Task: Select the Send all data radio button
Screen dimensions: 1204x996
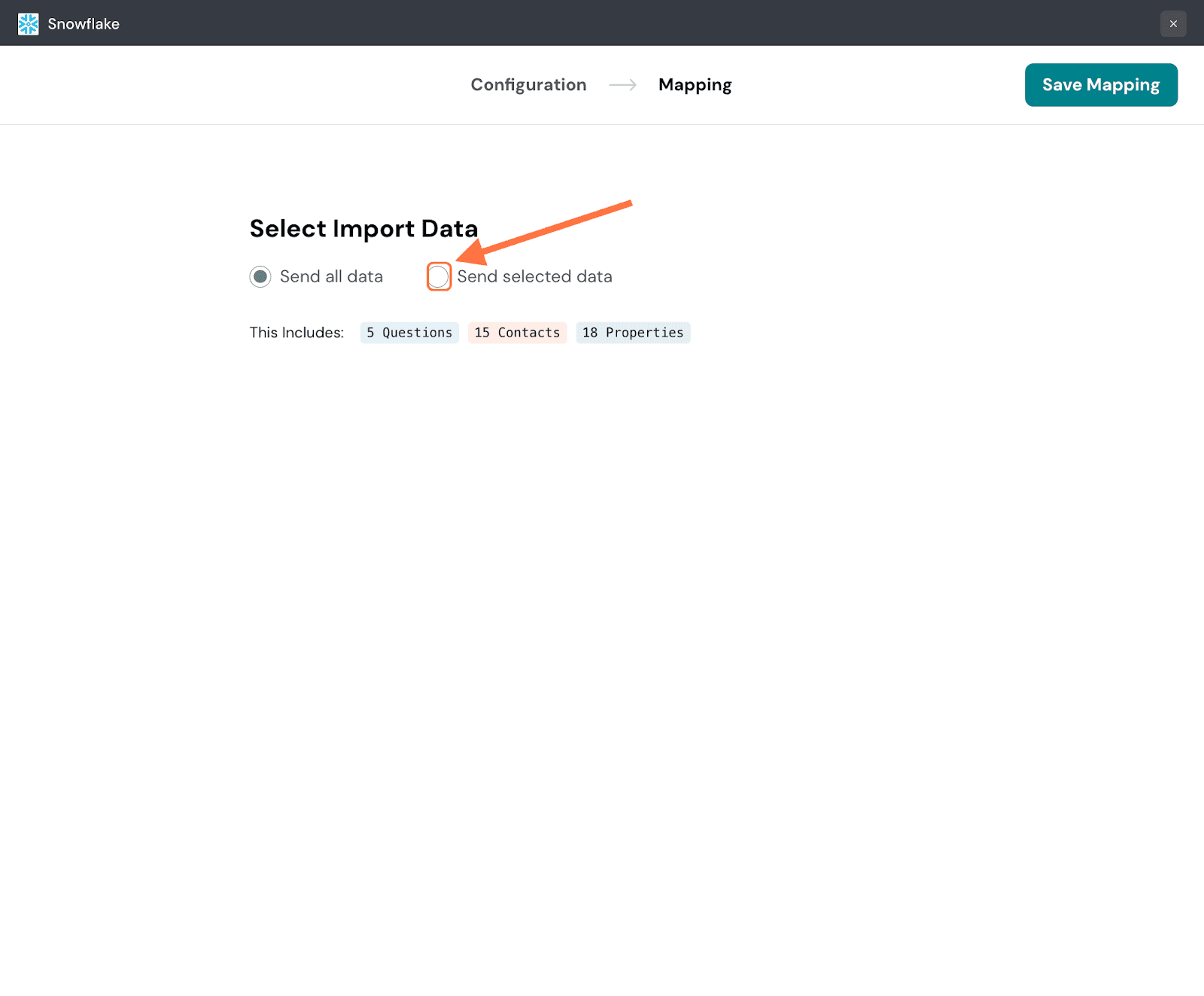Action: coord(260,277)
